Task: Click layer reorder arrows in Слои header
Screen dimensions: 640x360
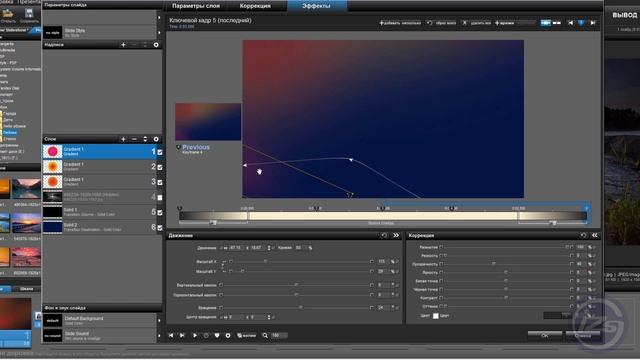Action: (145, 139)
